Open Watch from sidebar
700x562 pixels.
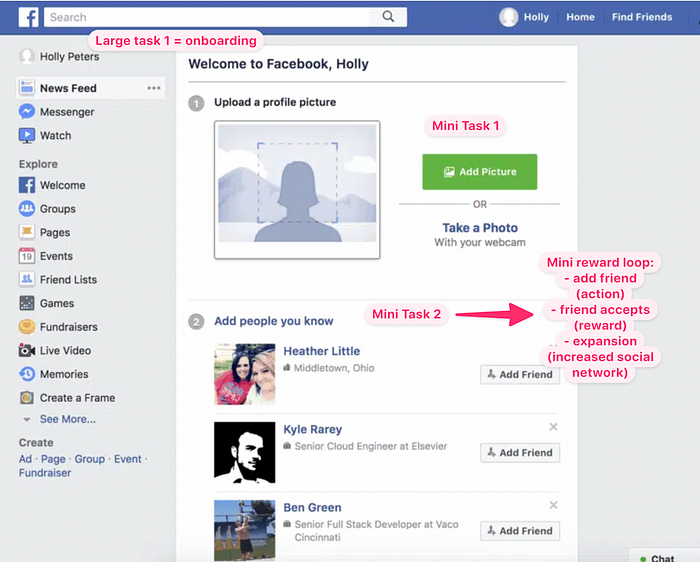55,136
